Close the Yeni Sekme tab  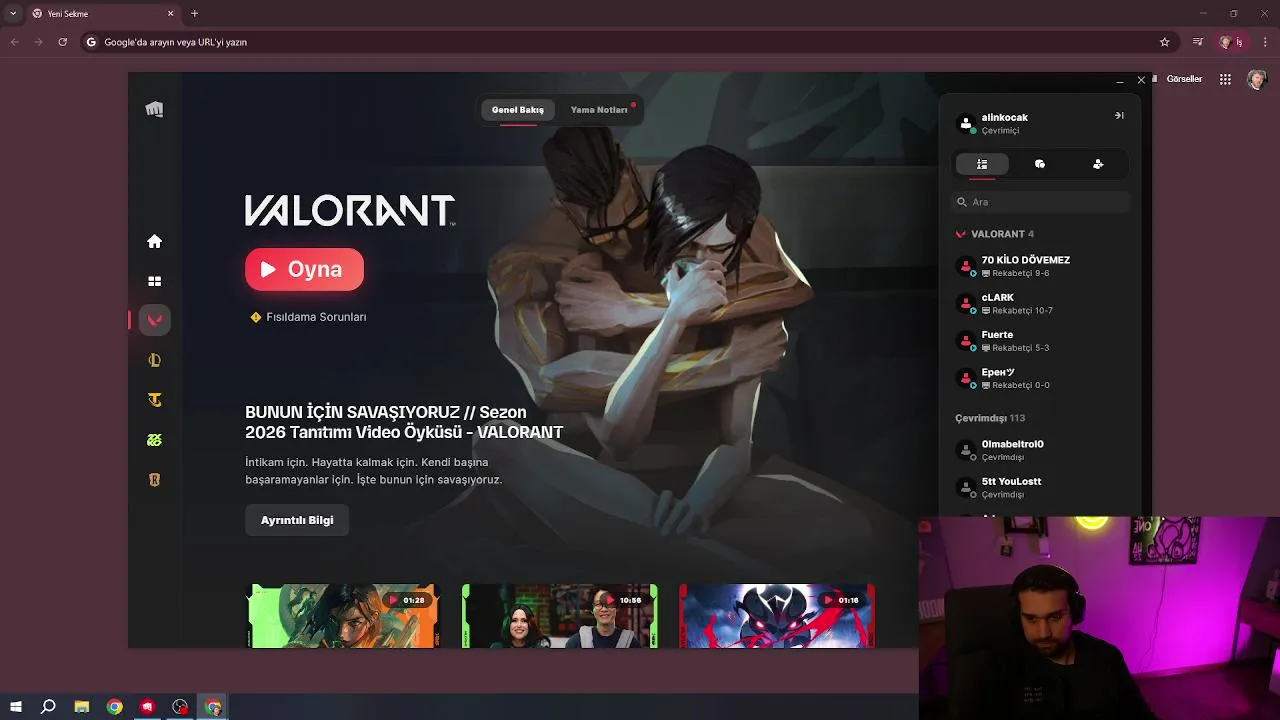pos(170,14)
